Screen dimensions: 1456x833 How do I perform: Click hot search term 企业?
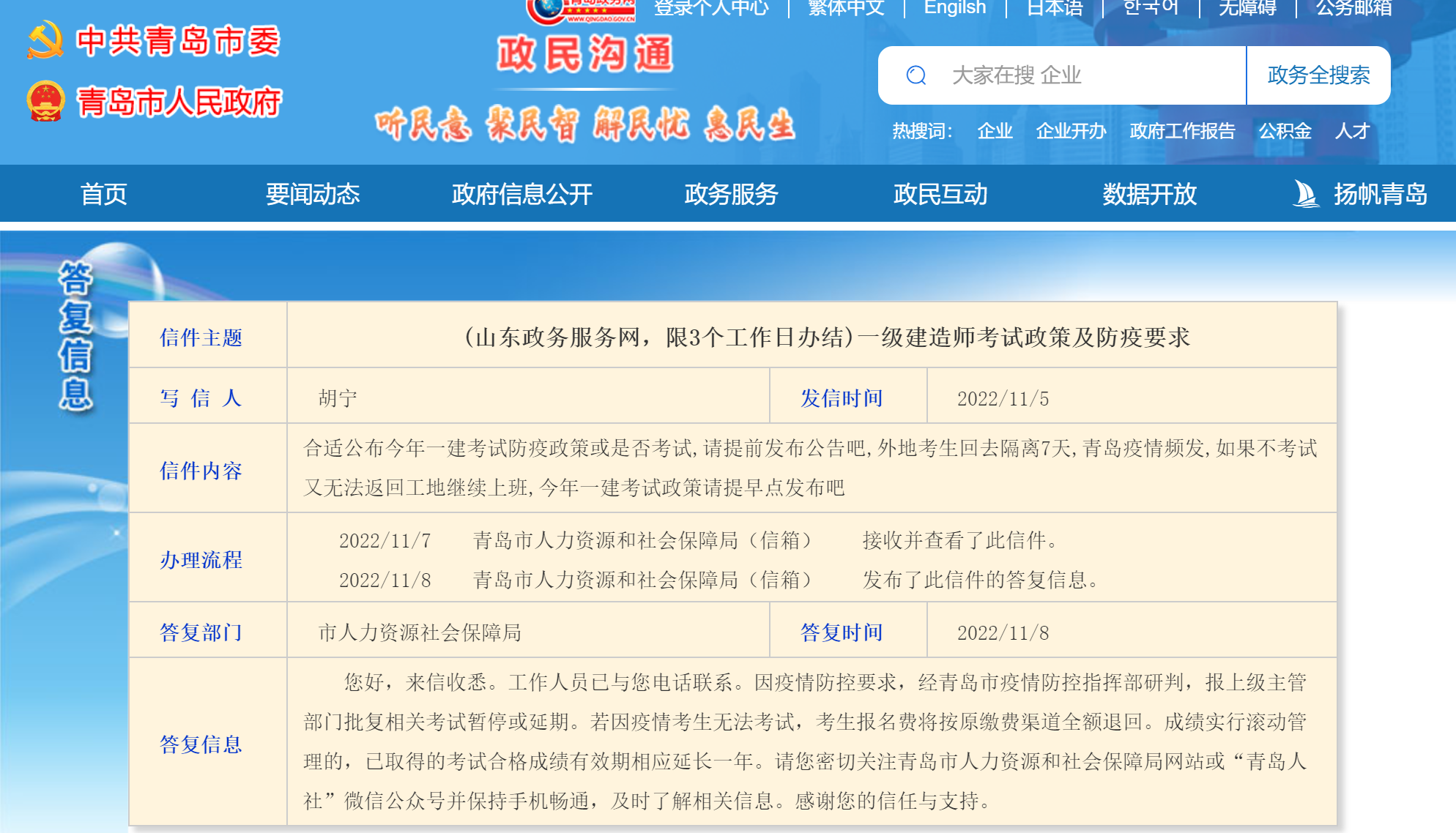point(995,131)
